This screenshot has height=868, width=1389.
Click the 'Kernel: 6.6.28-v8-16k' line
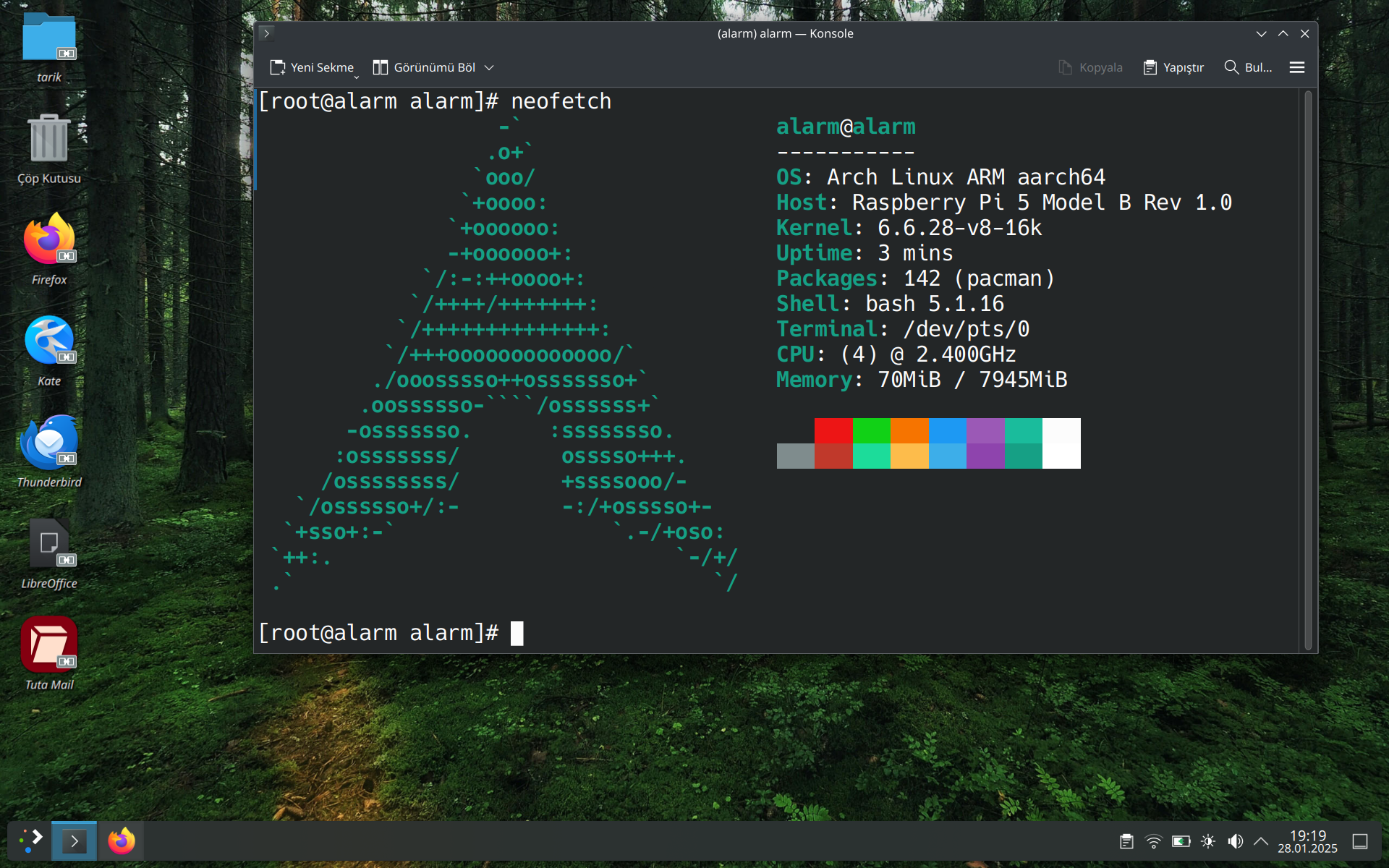[x=909, y=228]
